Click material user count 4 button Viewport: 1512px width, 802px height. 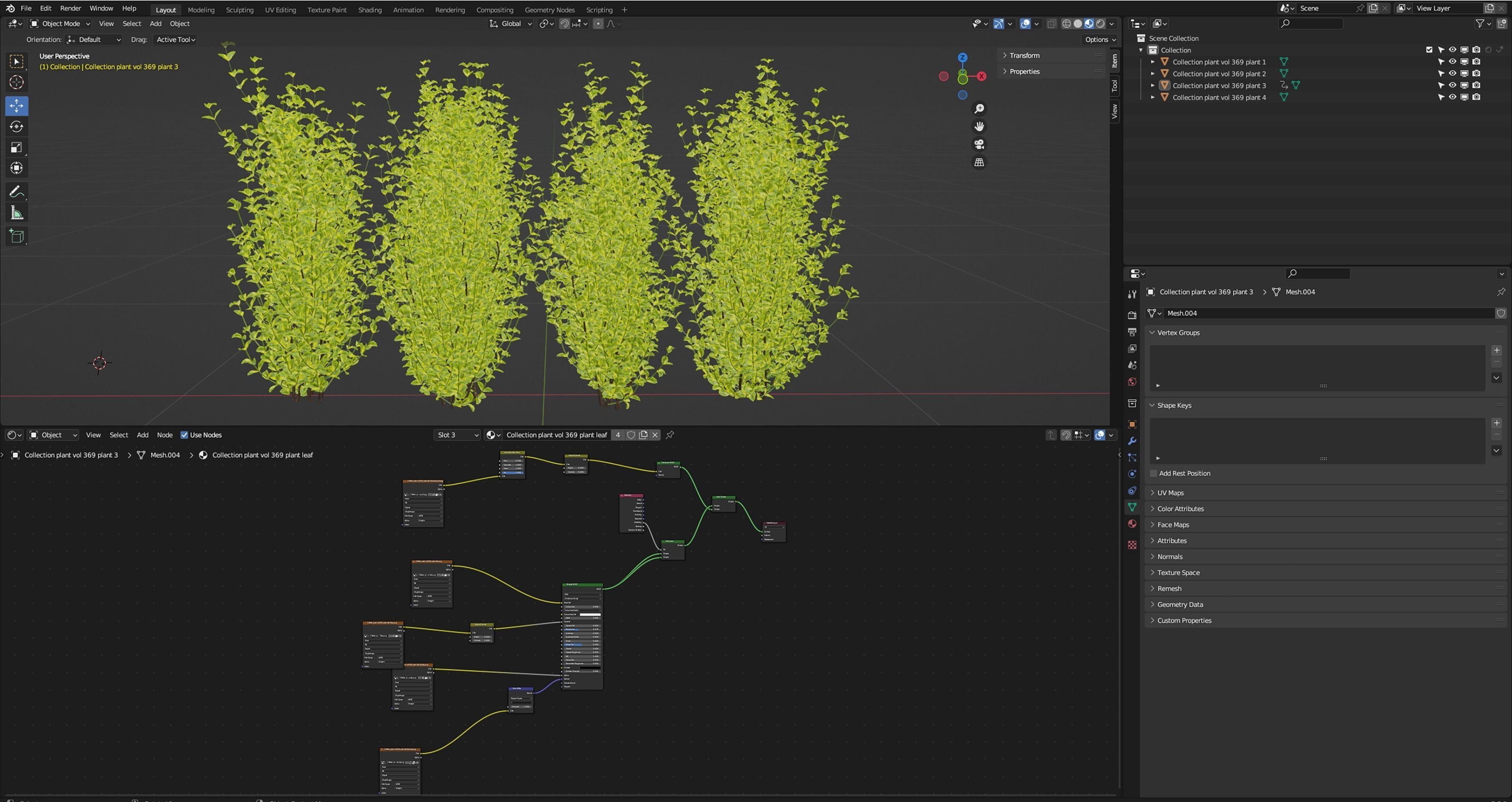pyautogui.click(x=617, y=435)
